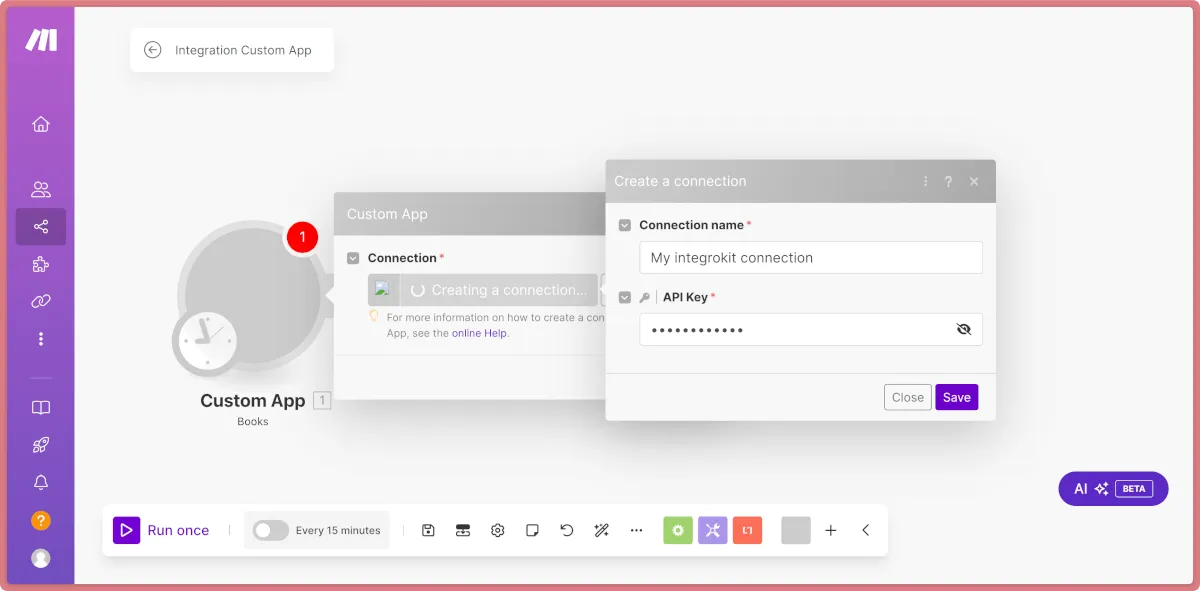Screen dimensions: 1200x591
Task: Open the orange Text parser icon
Action: click(x=747, y=530)
